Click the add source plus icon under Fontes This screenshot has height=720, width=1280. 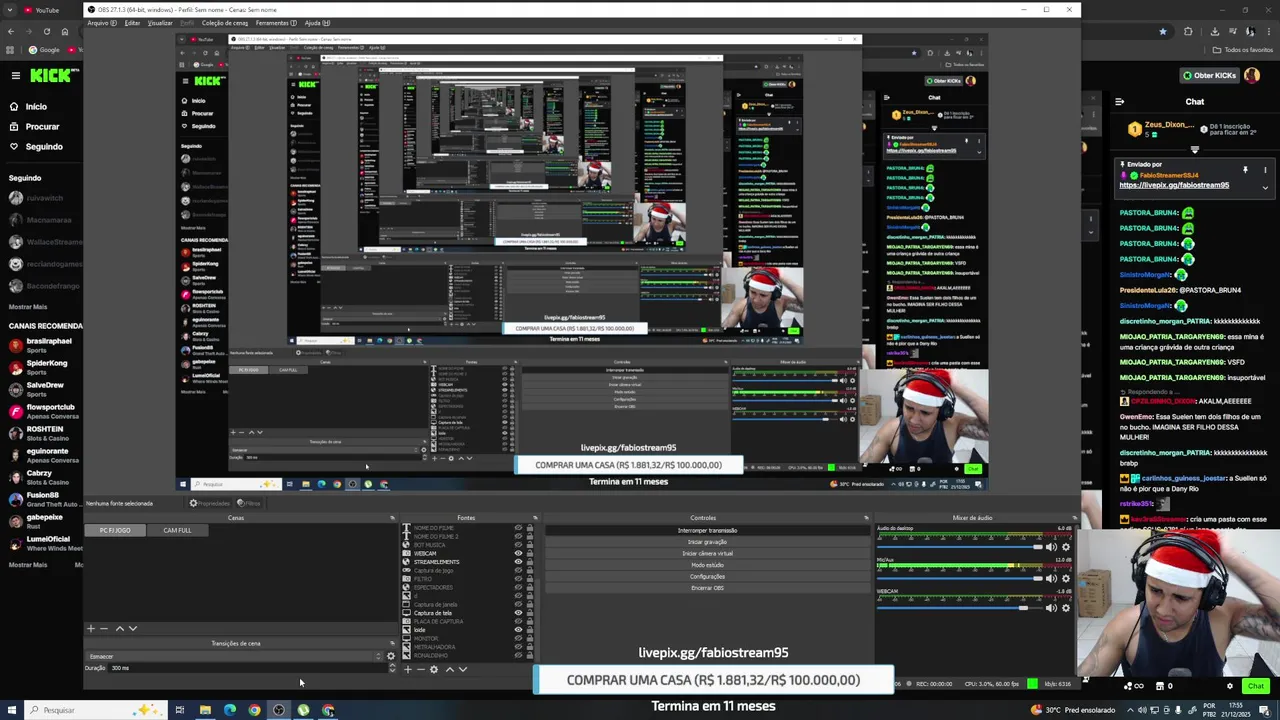point(407,669)
